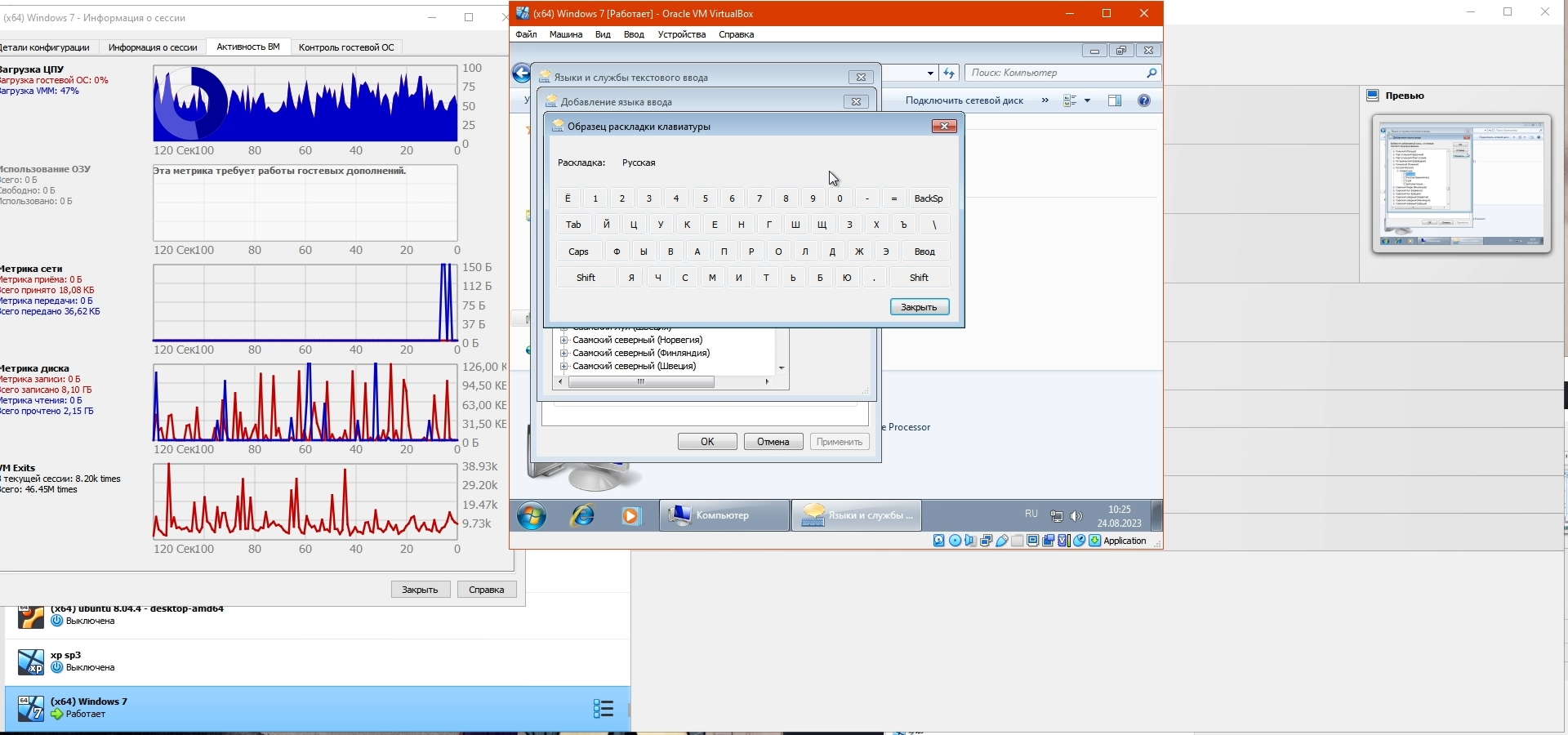Open the Вид menu
Viewport: 1568px width, 735px height.
(x=603, y=34)
